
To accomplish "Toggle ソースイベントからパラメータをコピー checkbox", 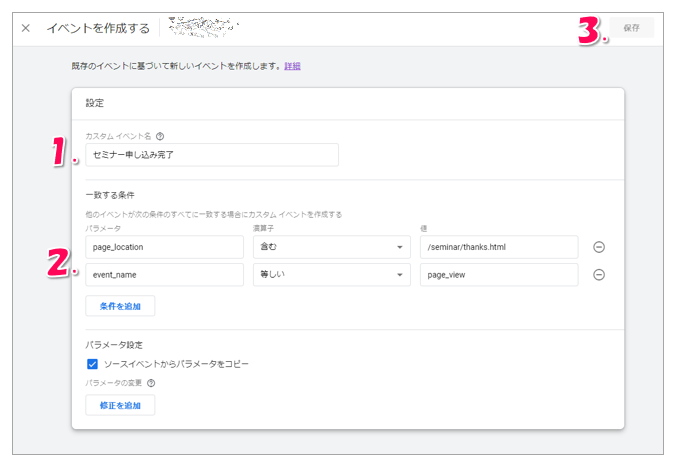I will click(93, 364).
